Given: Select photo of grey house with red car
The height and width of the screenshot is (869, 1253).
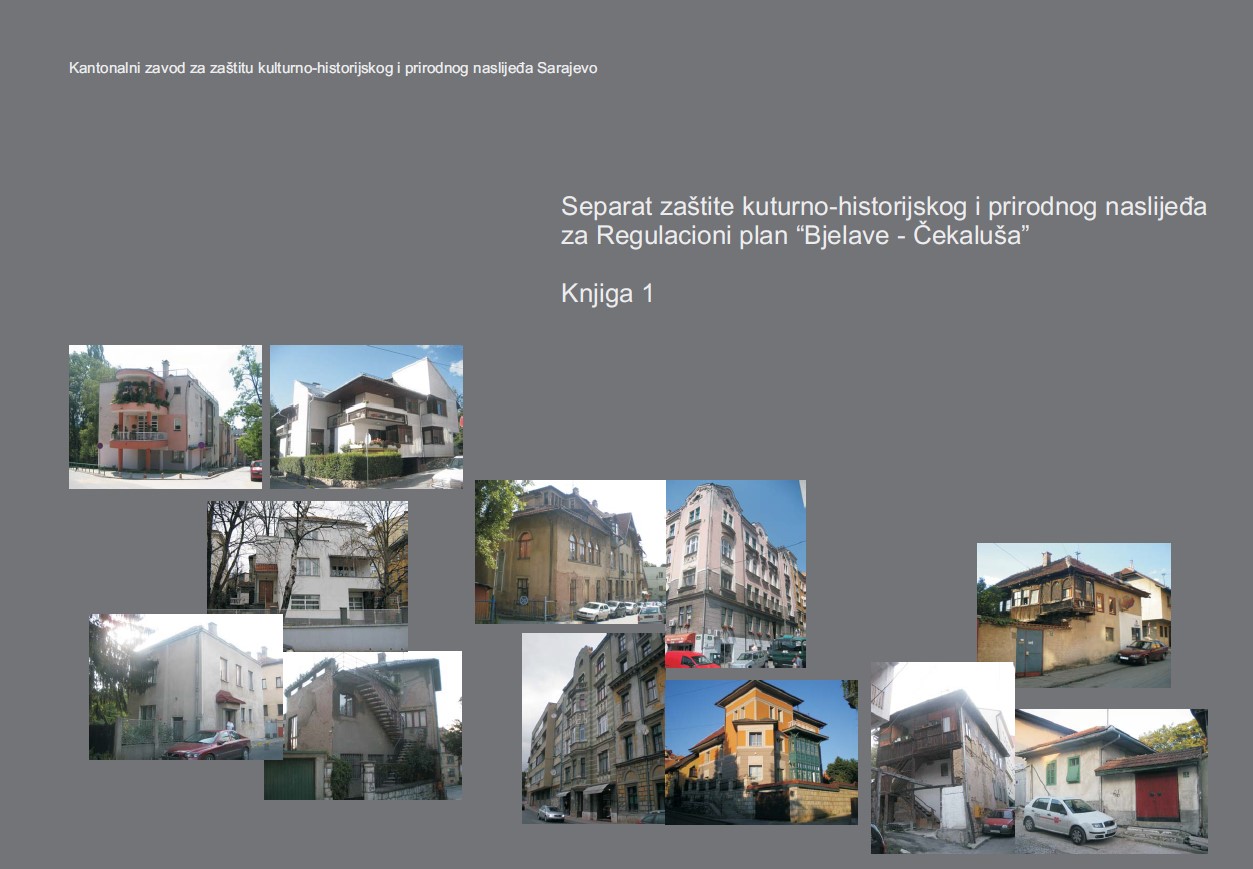Looking at the screenshot, I should tap(186, 687).
